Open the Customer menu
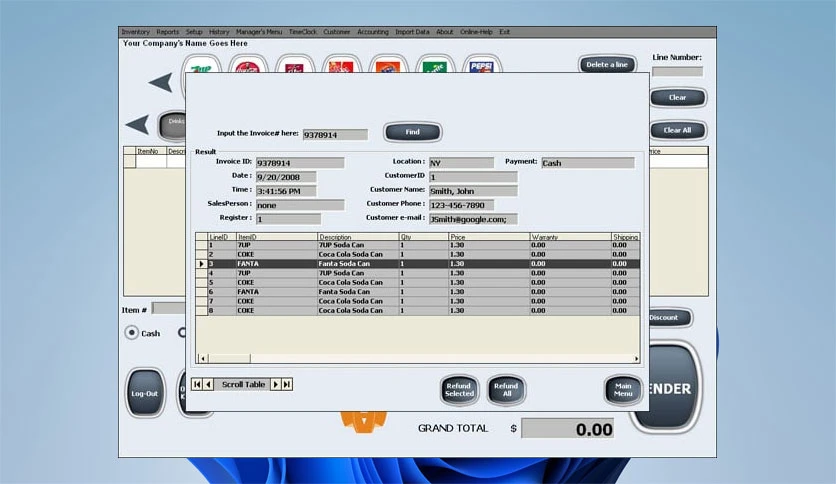 [337, 32]
